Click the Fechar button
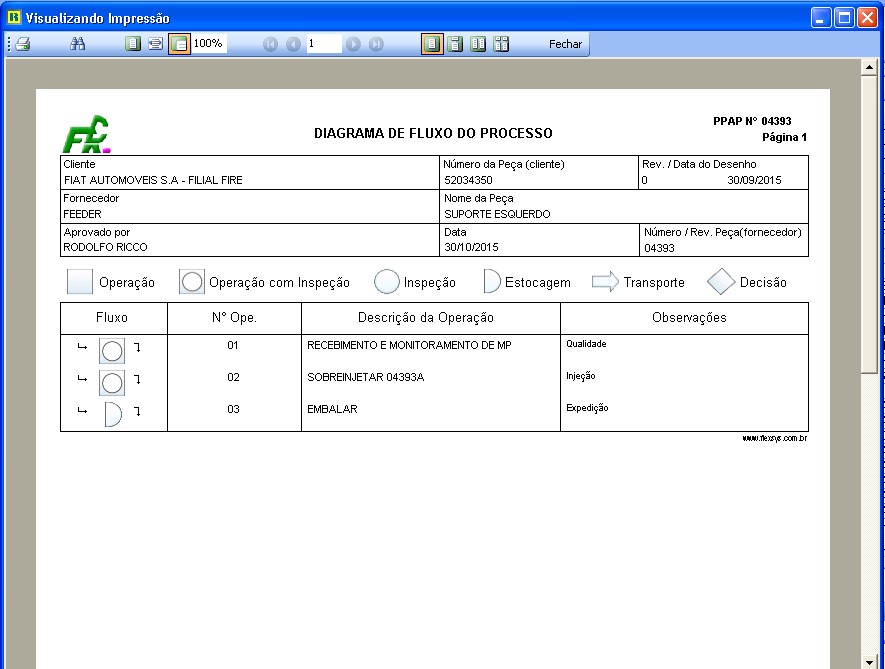Screen dimensions: 885x669 pyautogui.click(x=565, y=44)
